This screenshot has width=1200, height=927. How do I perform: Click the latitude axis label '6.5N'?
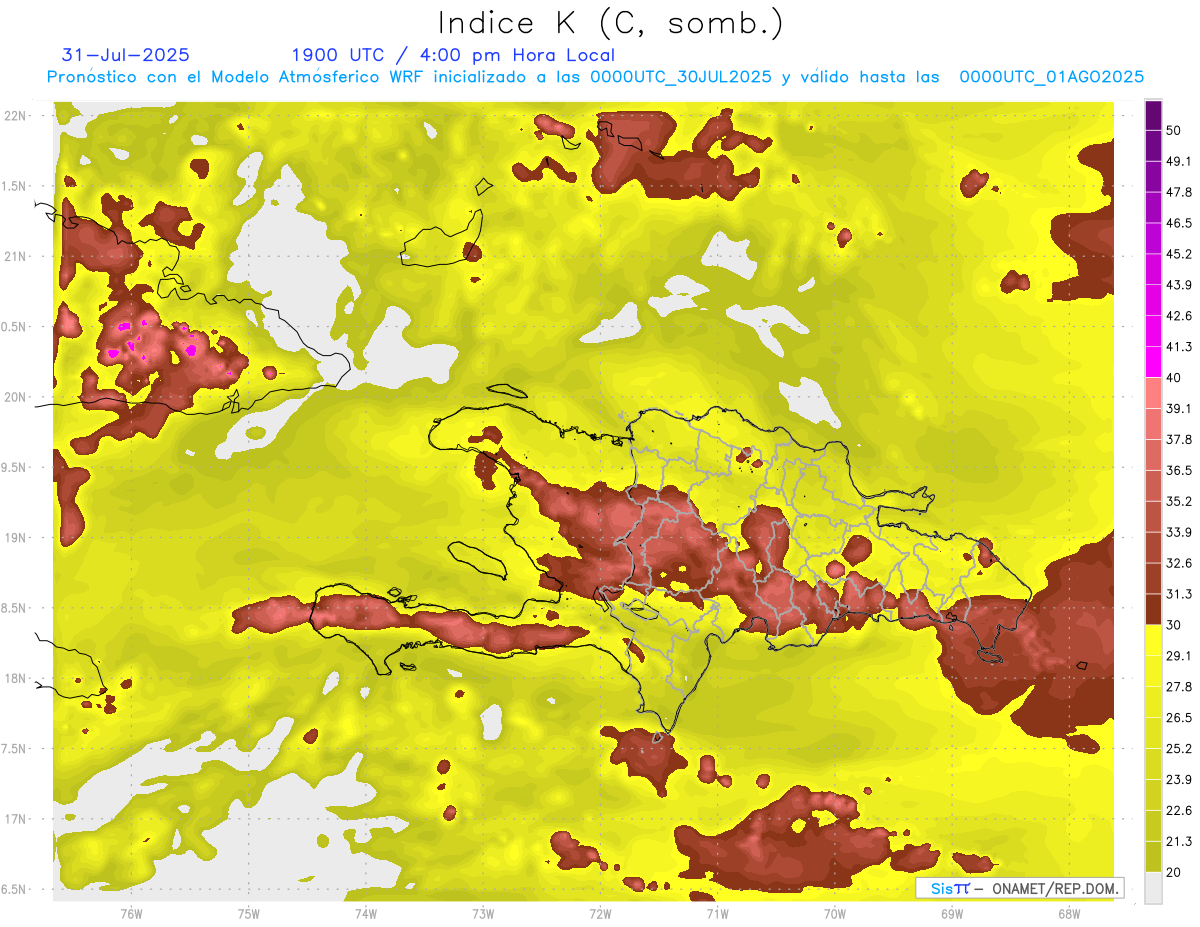pyautogui.click(x=15, y=889)
